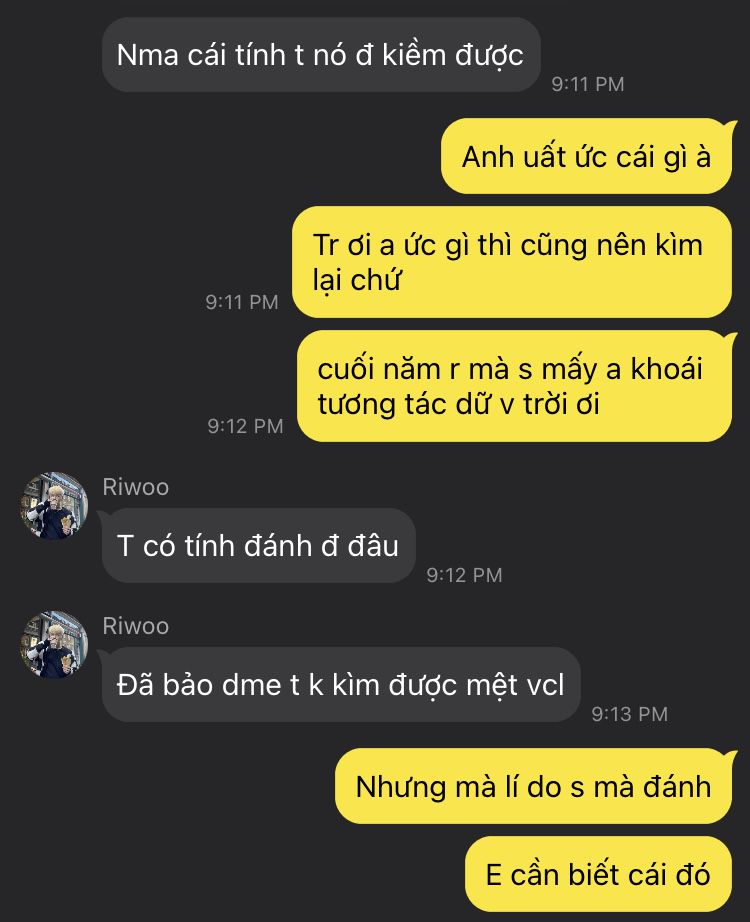Tap the message 'Tr ơi a ức gì thì cũng nên kìm lại chứ'
The height and width of the screenshot is (922, 750).
click(512, 262)
